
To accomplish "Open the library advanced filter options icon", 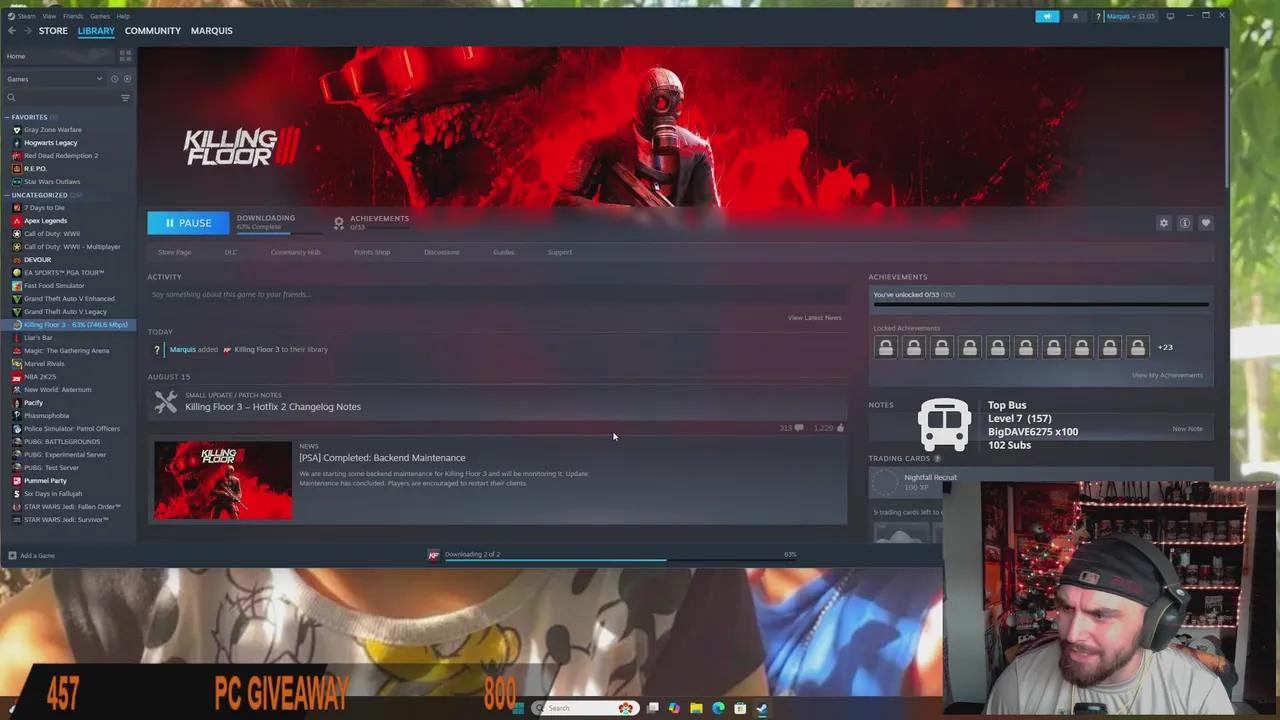I will [125, 98].
